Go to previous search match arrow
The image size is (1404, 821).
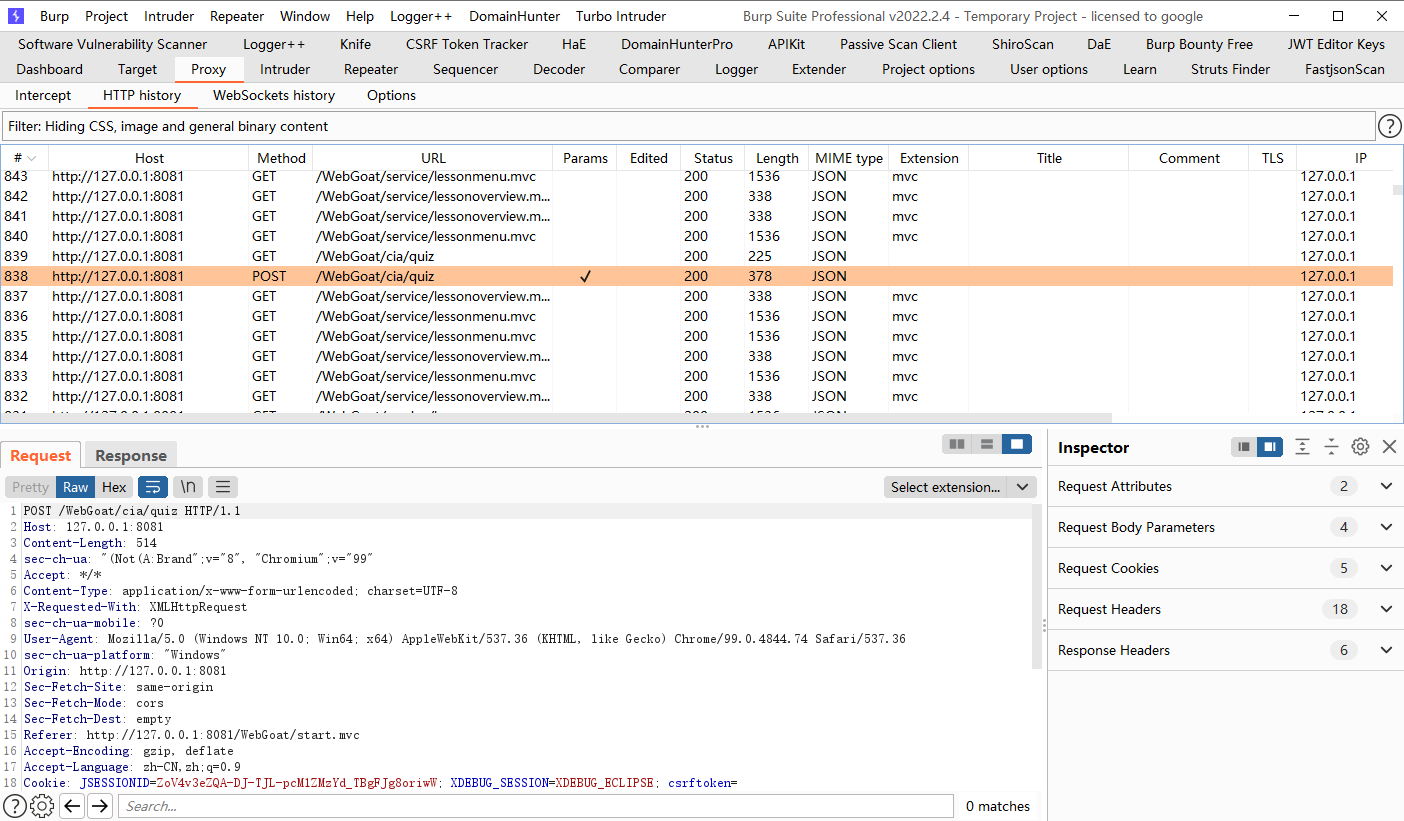point(72,806)
